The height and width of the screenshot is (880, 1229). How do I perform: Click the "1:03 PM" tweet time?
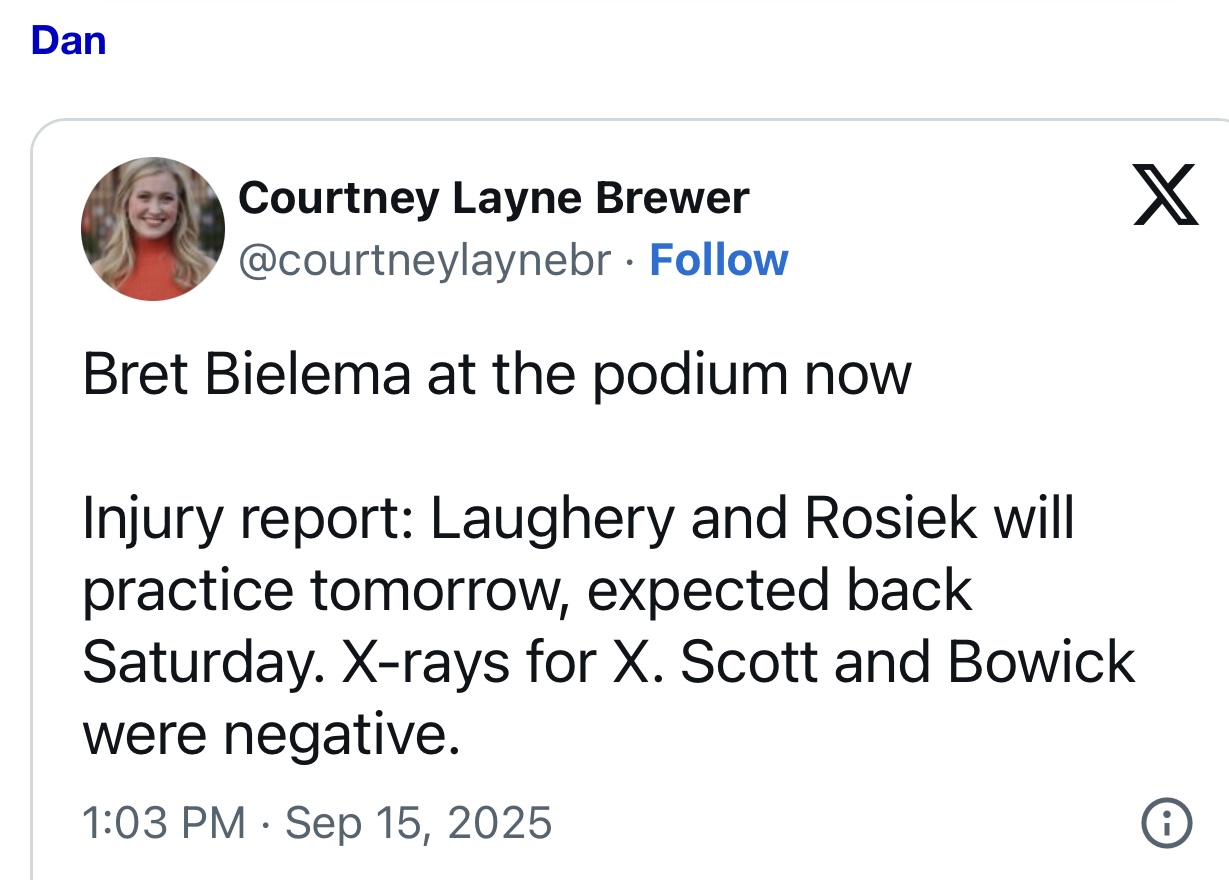coord(163,823)
